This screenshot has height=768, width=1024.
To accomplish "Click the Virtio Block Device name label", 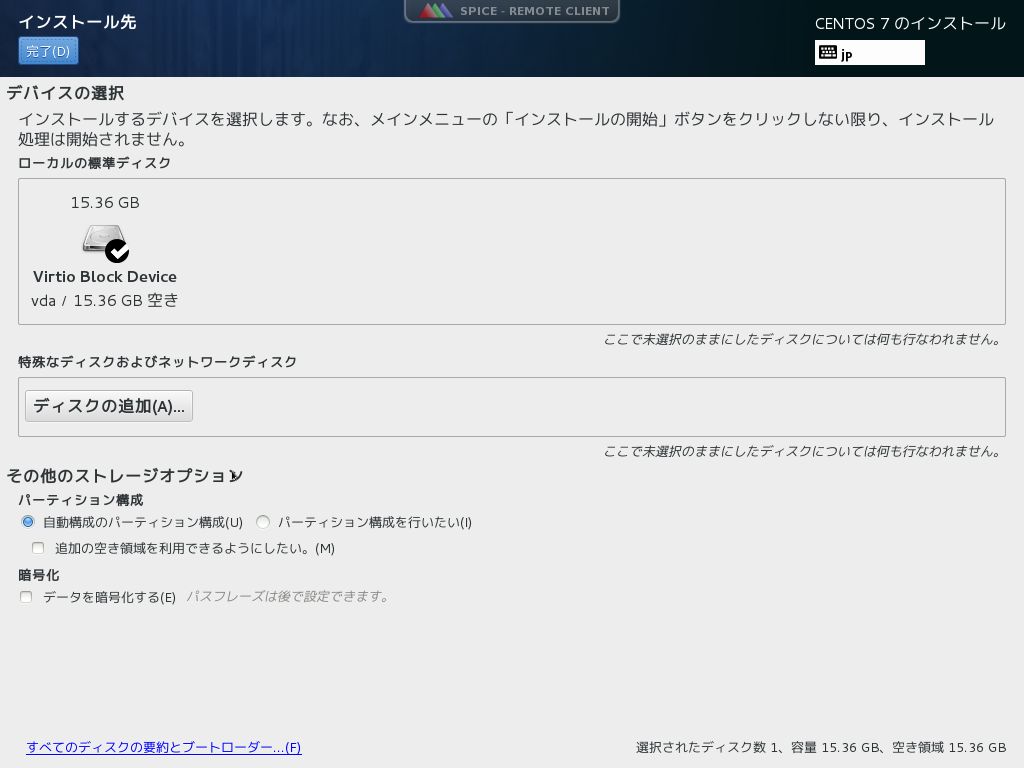I will tap(105, 276).
